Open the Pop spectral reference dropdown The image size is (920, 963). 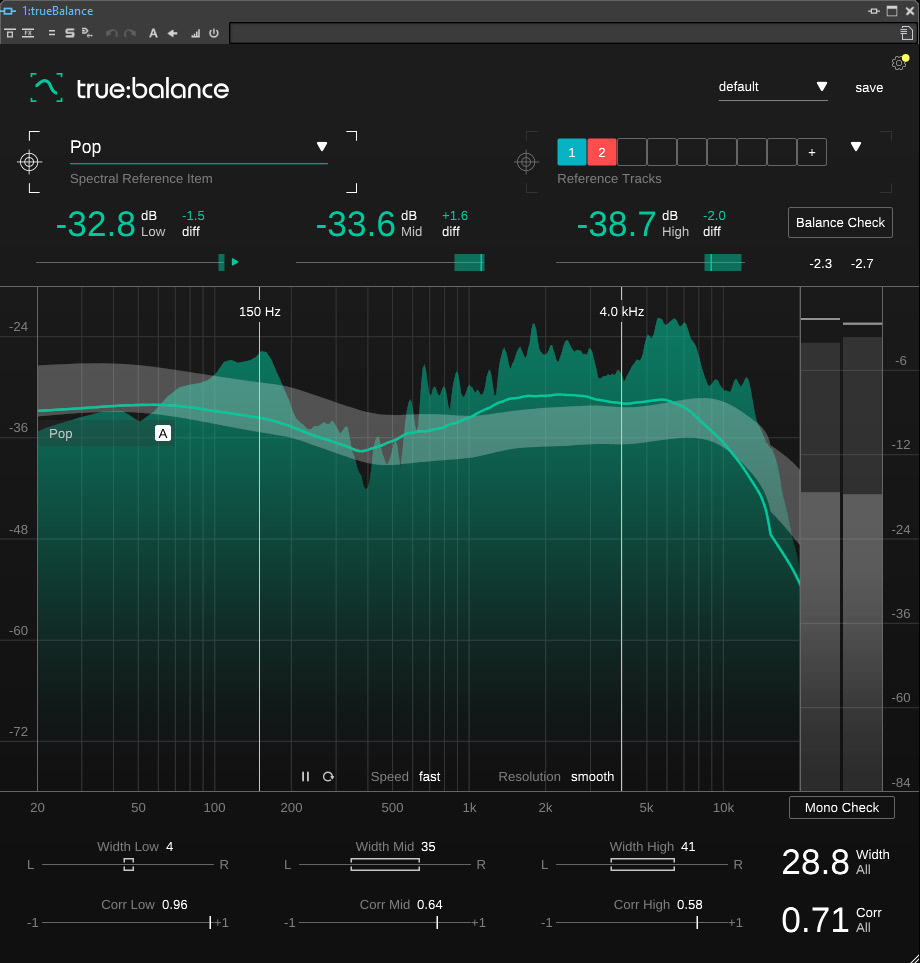coord(322,147)
